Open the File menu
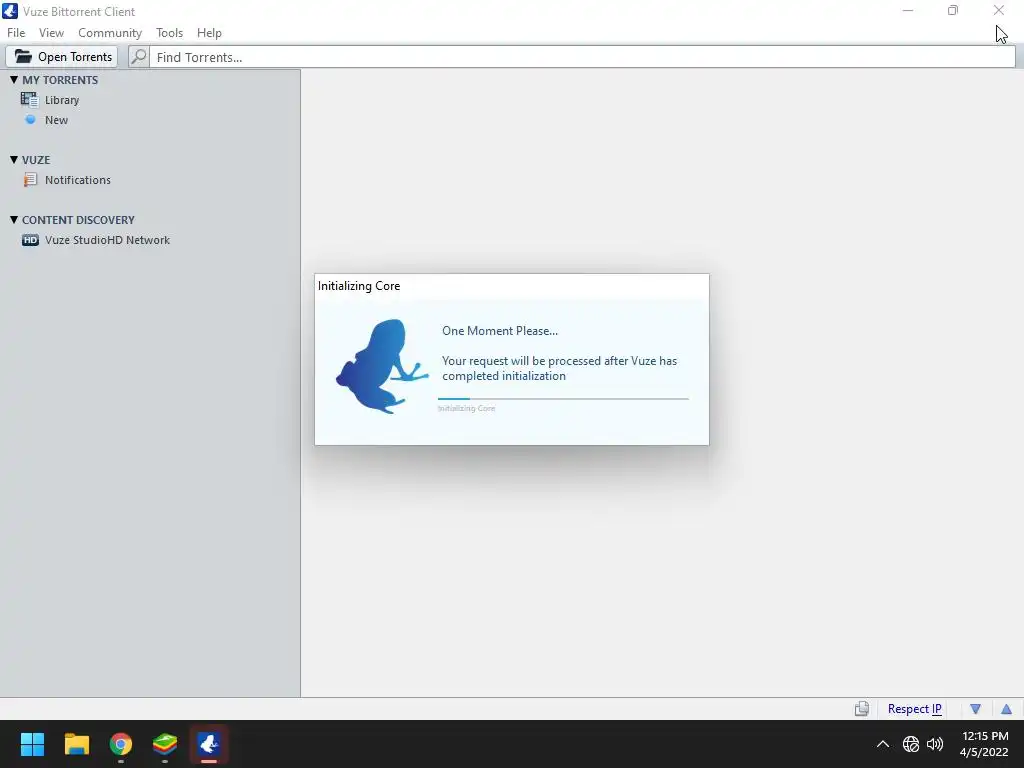 pyautogui.click(x=16, y=33)
